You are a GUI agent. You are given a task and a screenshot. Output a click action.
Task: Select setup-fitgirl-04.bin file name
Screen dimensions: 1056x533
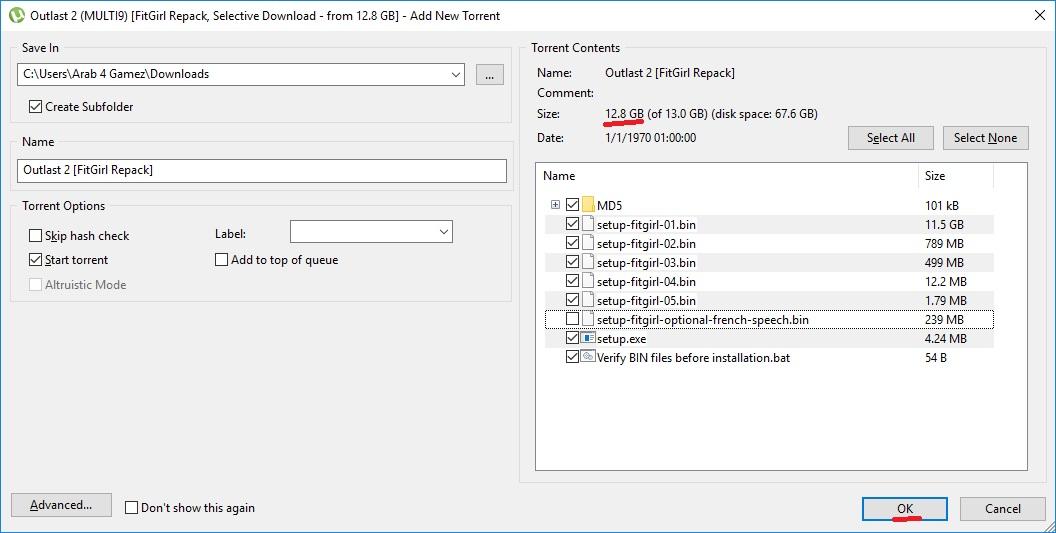[646, 281]
